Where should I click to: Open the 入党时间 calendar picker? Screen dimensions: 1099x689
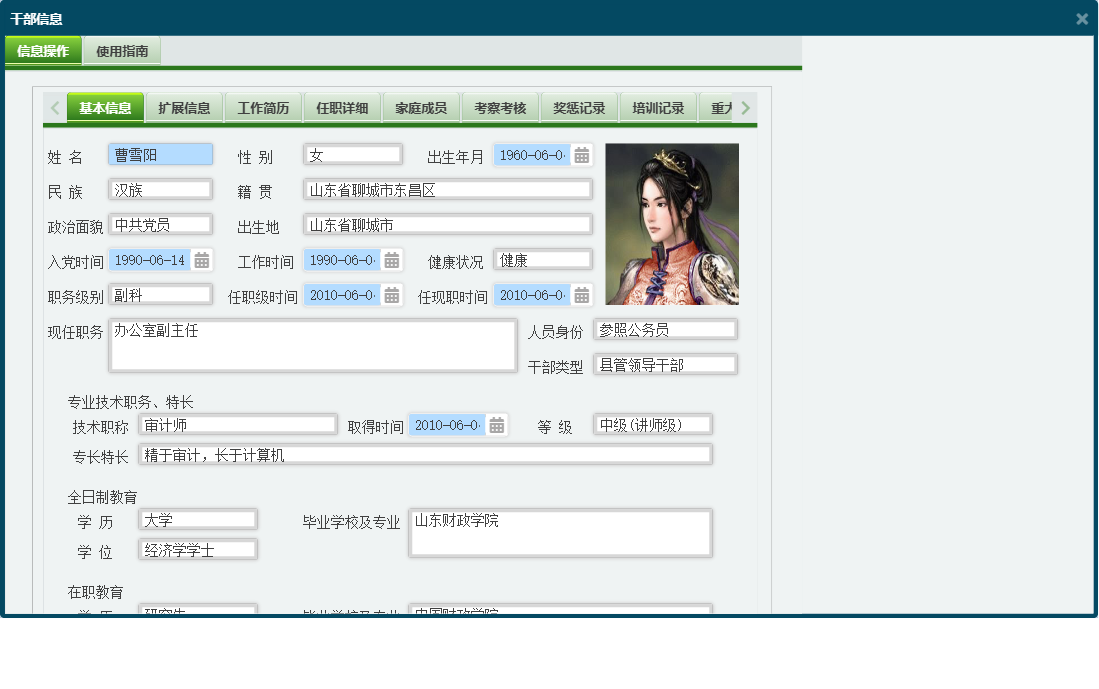(x=199, y=260)
